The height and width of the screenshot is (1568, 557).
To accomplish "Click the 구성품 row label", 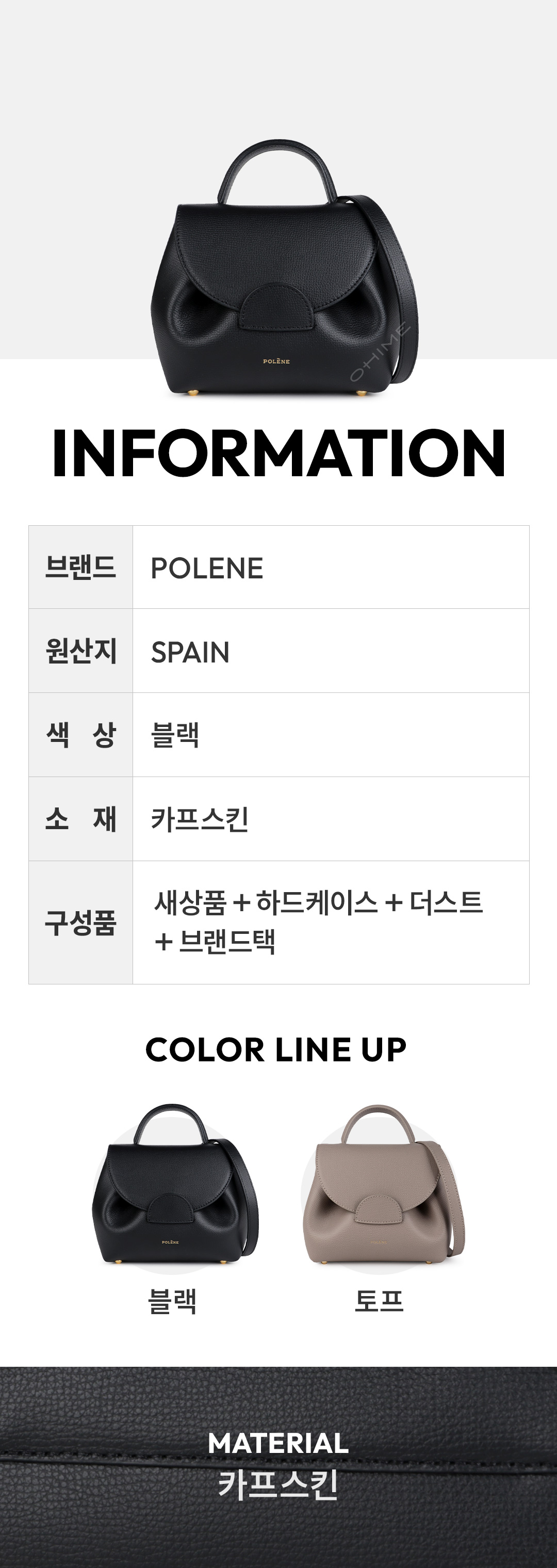I will (80, 922).
